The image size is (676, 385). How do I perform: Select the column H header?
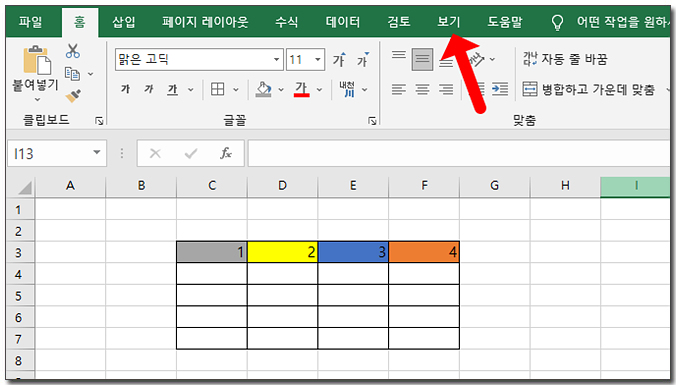565,186
